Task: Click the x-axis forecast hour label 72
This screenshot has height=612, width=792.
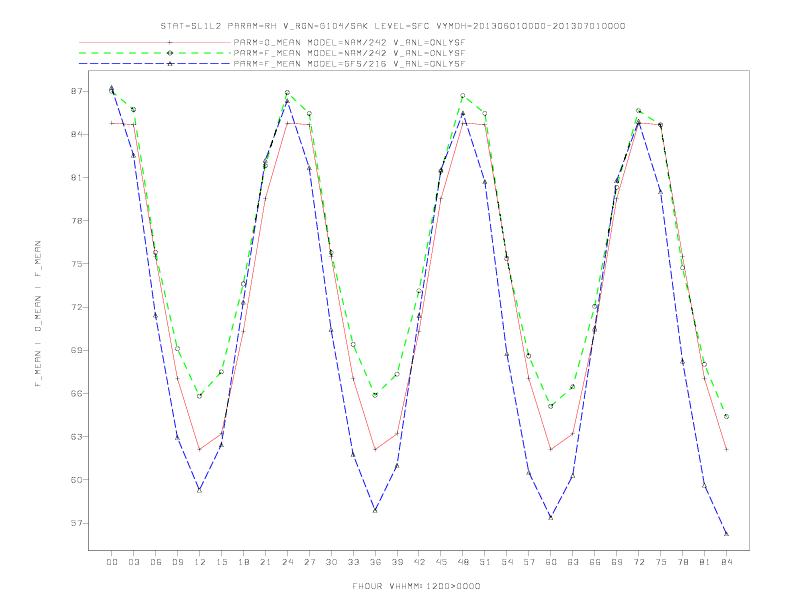Action: point(638,562)
